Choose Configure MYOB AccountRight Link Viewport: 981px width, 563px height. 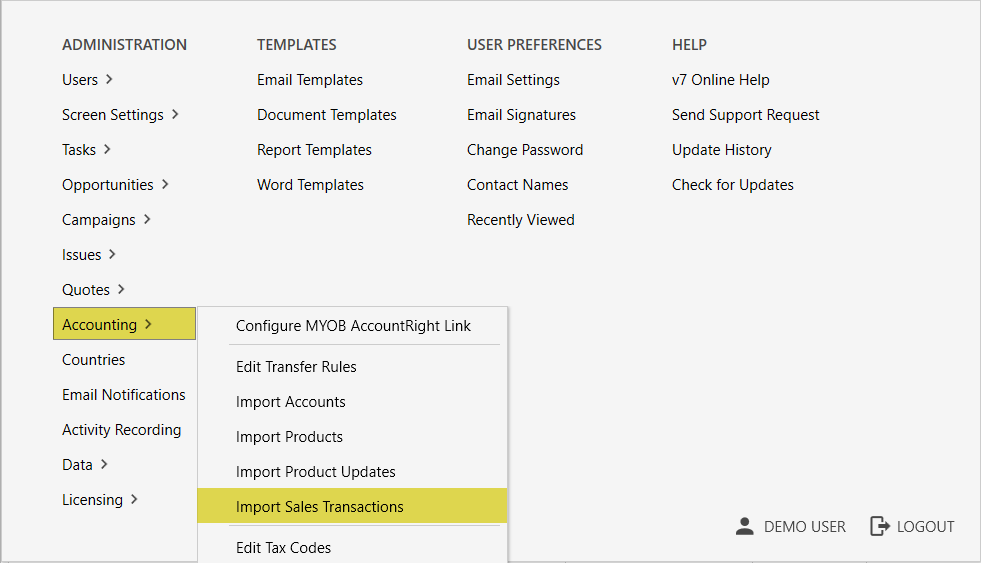(x=353, y=326)
